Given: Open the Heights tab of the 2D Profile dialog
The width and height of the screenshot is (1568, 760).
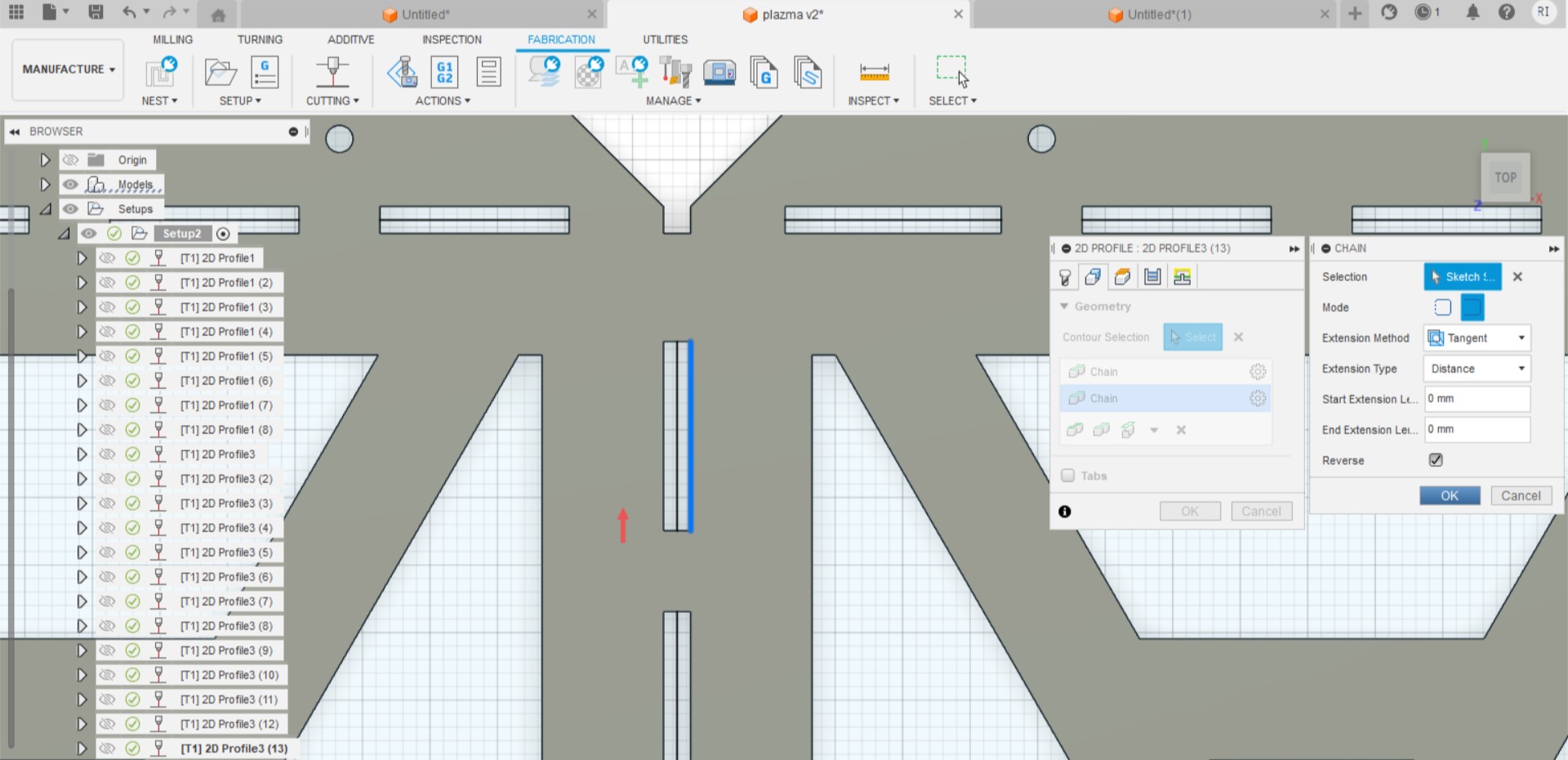Looking at the screenshot, I should 1121,276.
